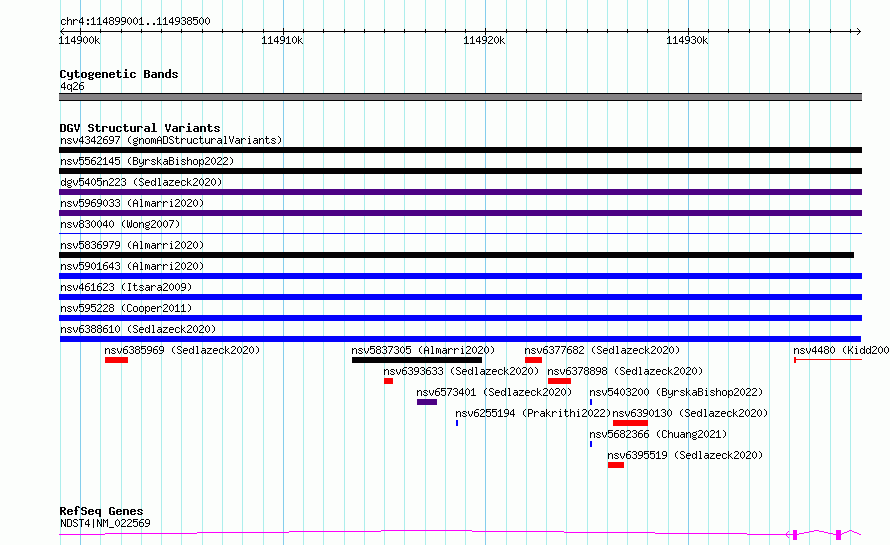
Task: Click the nsv6377682 Sedlazeck2020 label
Action: click(x=602, y=350)
